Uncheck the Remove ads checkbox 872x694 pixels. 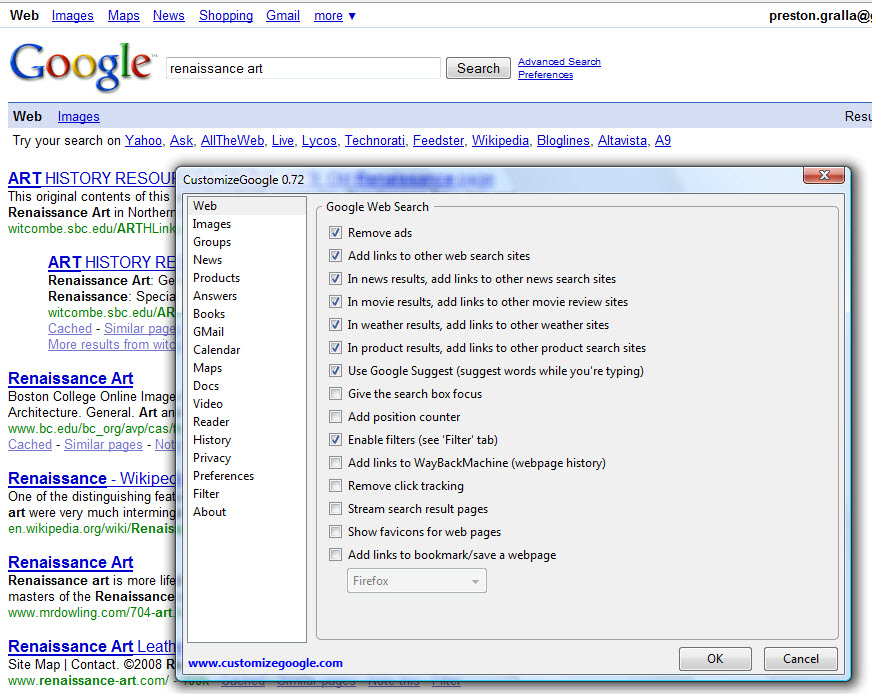[x=335, y=233]
